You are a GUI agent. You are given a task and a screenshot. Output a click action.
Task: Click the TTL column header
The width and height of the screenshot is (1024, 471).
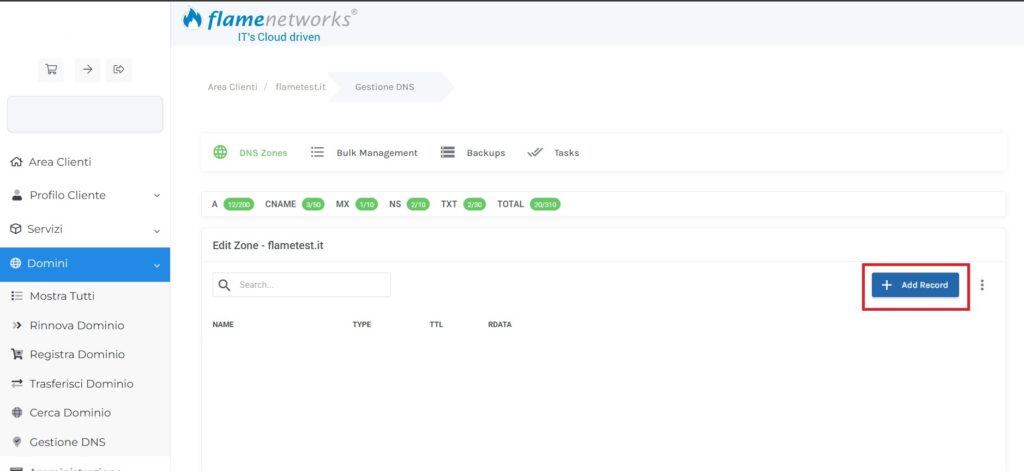[x=436, y=325]
